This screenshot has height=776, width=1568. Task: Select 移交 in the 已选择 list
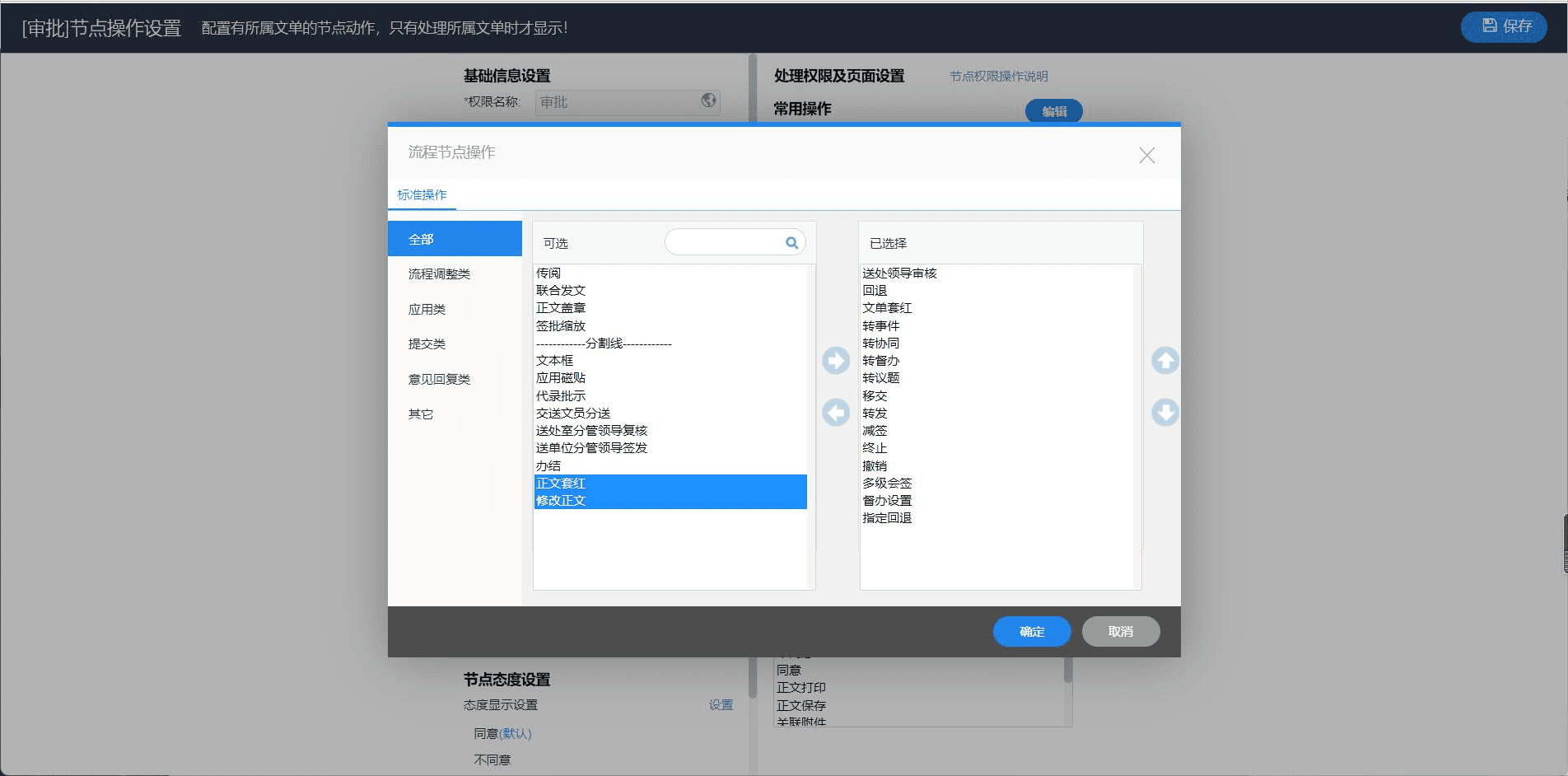pos(997,396)
